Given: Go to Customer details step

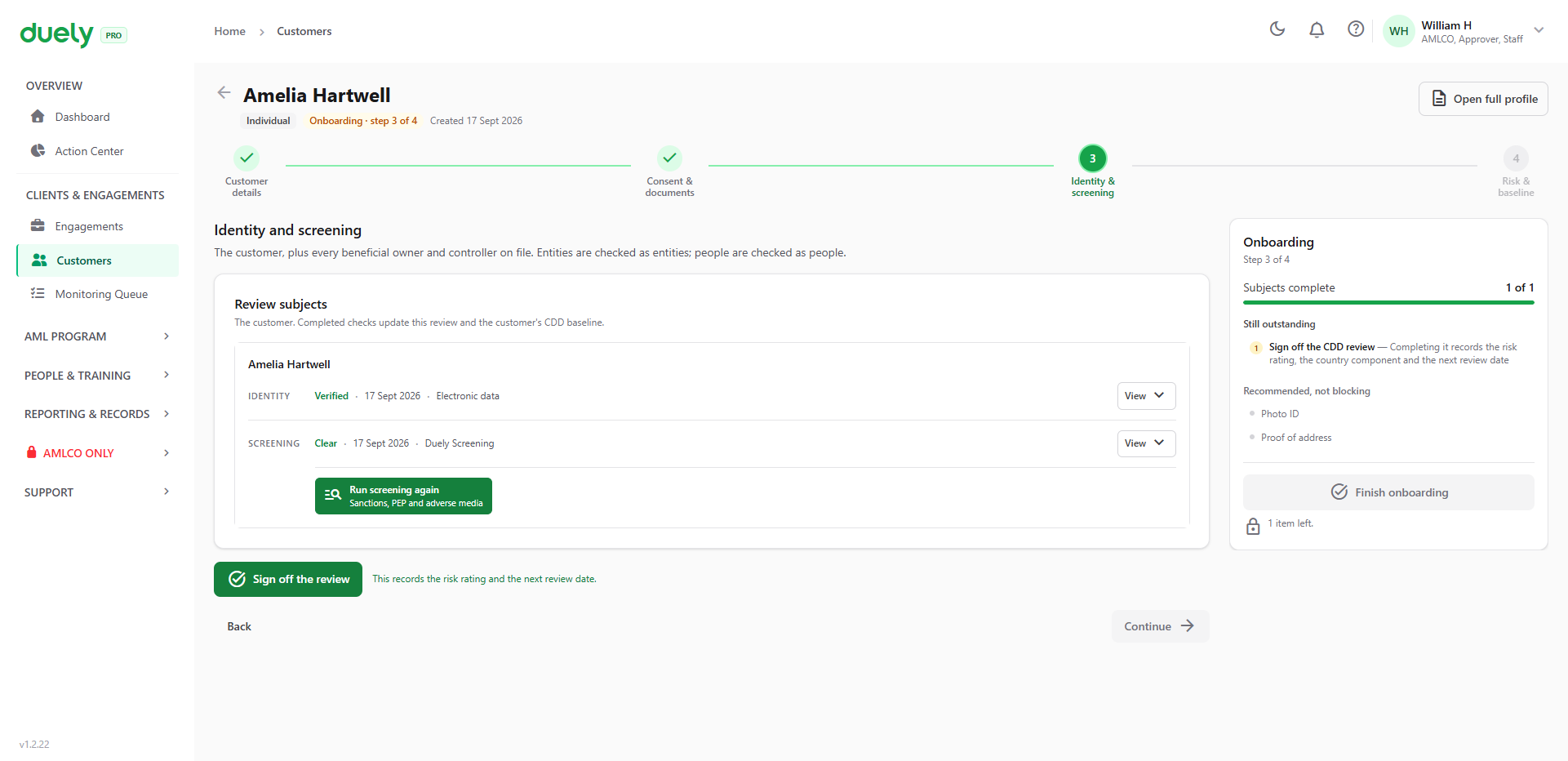Looking at the screenshot, I should (247, 171).
